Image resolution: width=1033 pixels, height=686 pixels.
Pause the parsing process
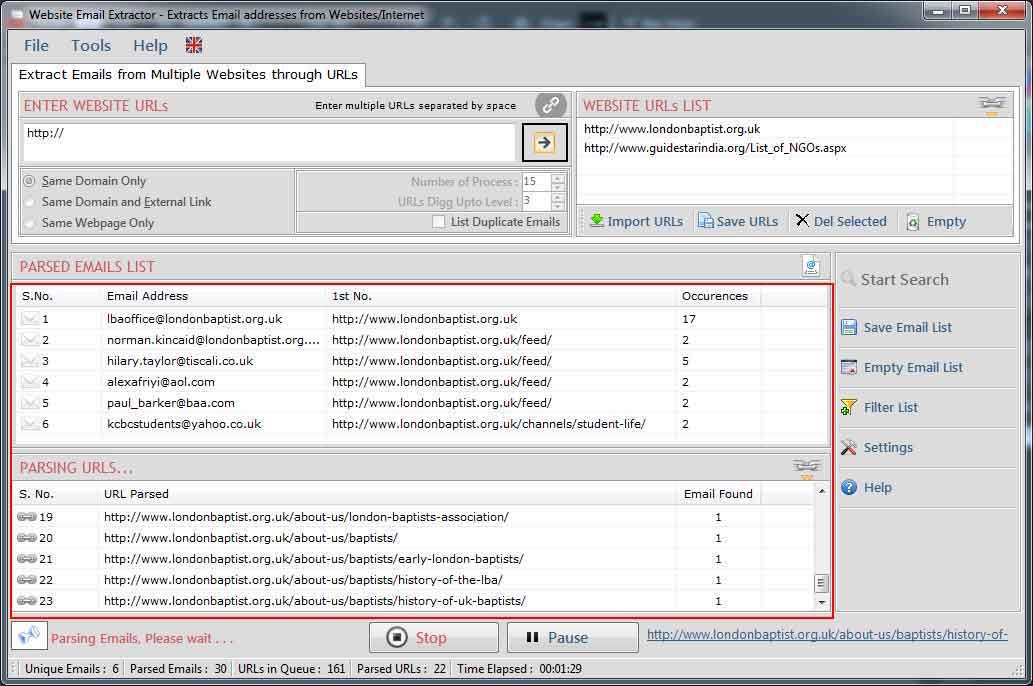click(572, 637)
